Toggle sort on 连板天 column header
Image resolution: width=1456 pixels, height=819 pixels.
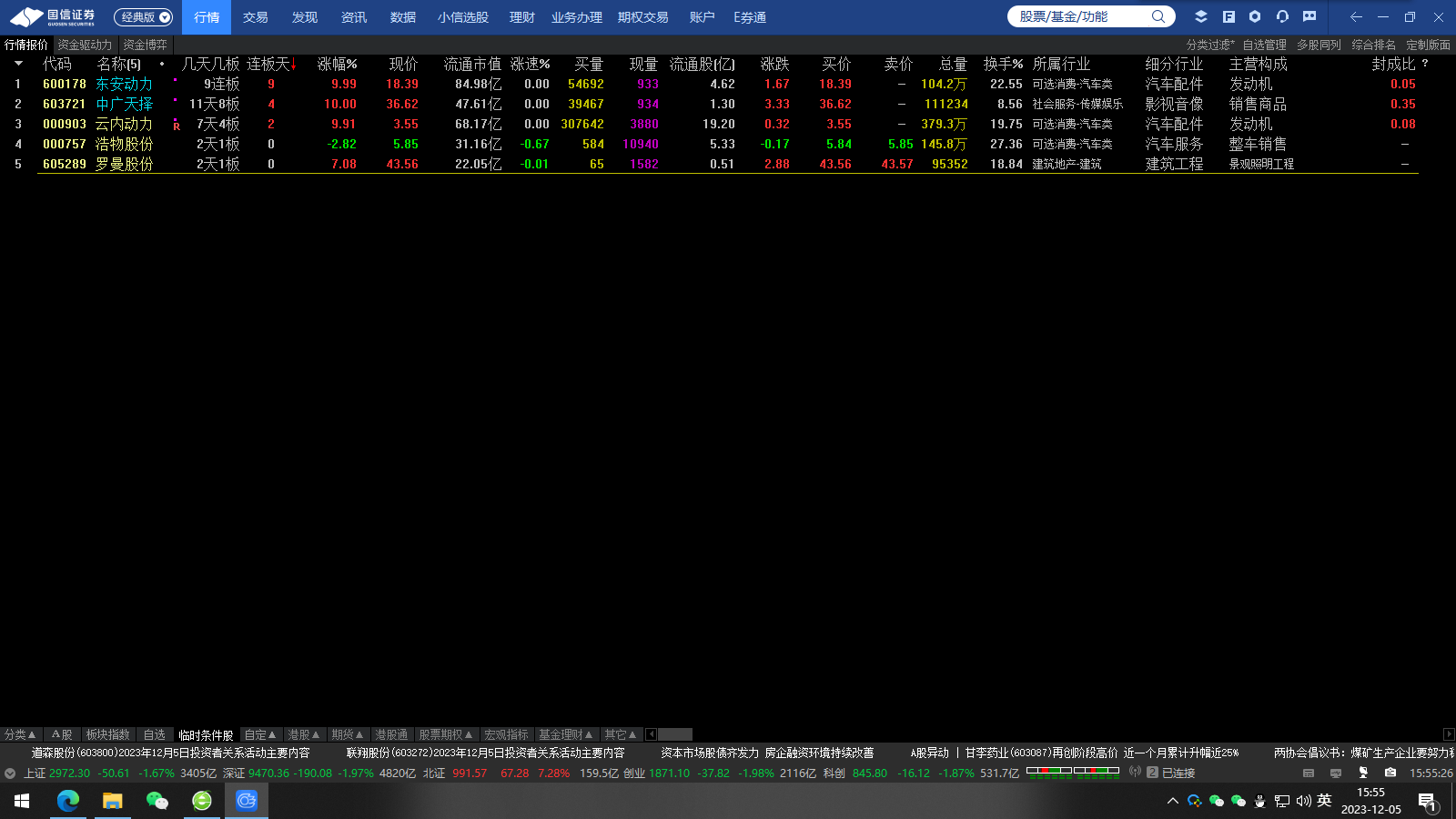tap(271, 64)
